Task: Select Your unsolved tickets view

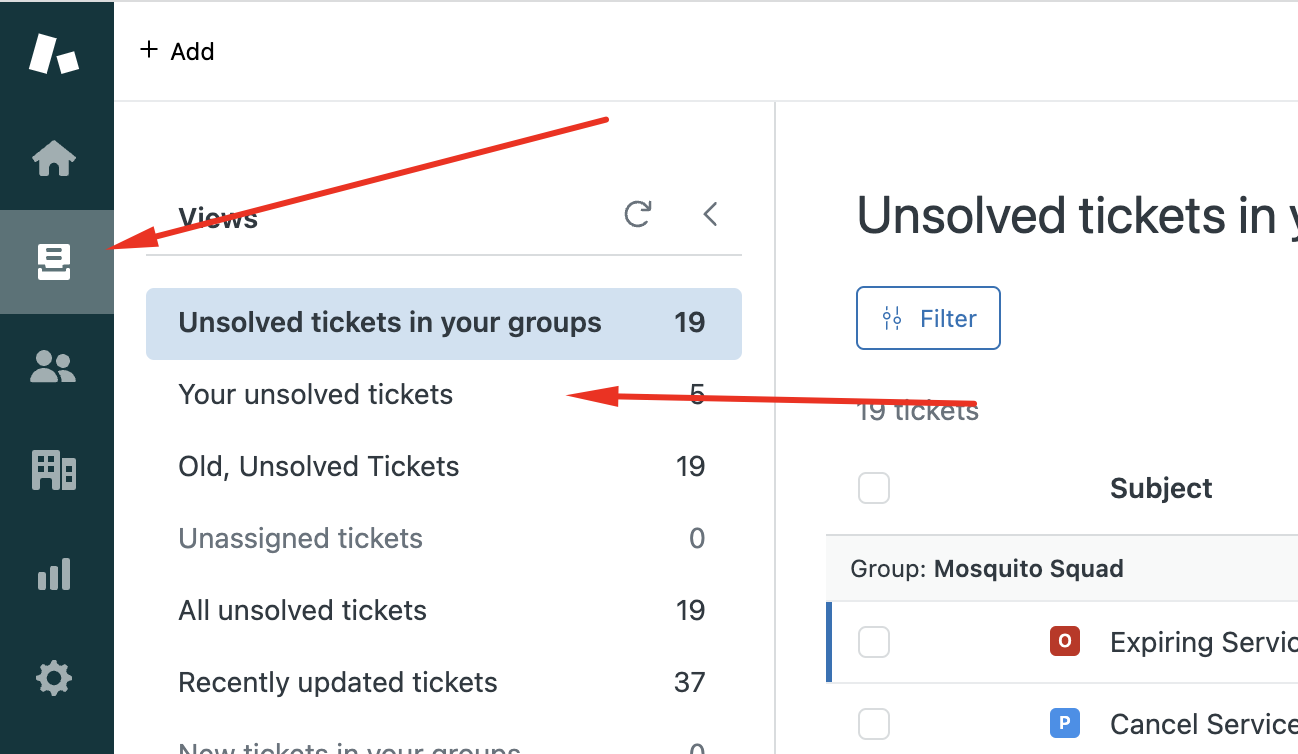Action: coord(316,395)
